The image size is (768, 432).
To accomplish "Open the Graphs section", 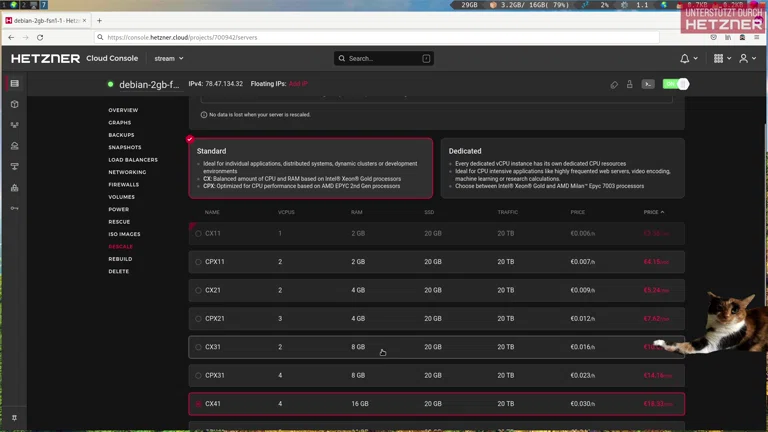I will point(120,122).
